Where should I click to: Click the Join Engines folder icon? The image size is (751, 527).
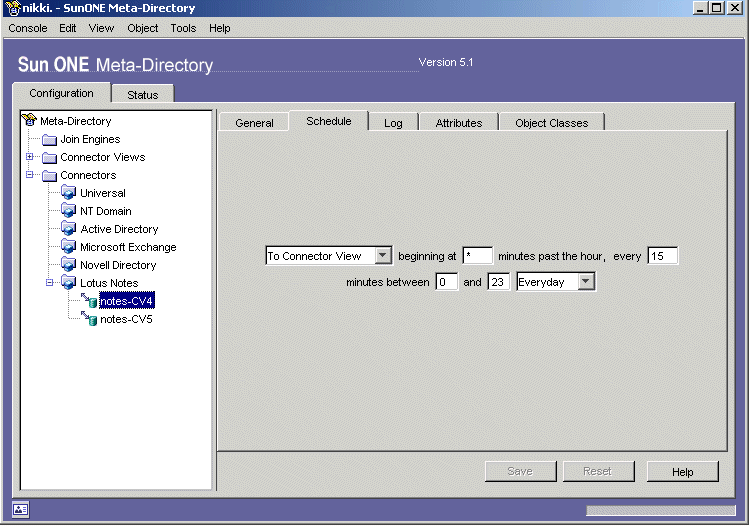pos(49,140)
